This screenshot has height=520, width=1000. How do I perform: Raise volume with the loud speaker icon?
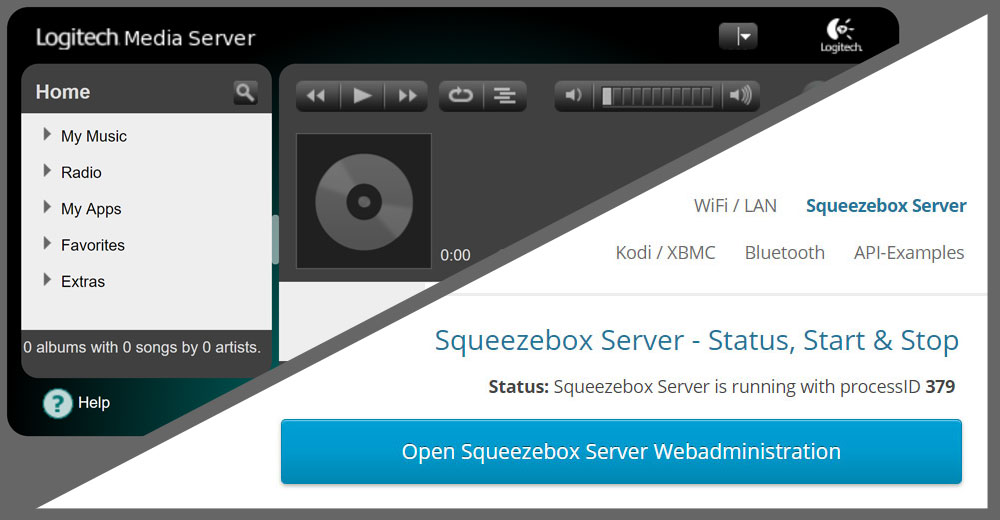(x=740, y=96)
